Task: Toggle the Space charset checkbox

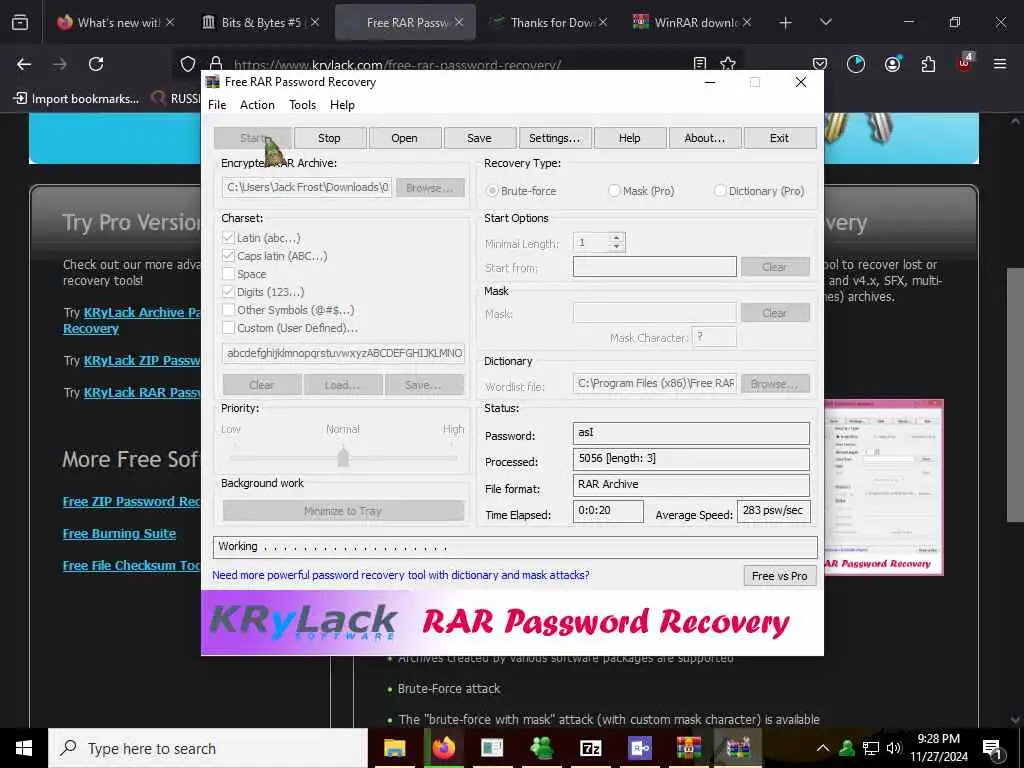Action: [229, 274]
